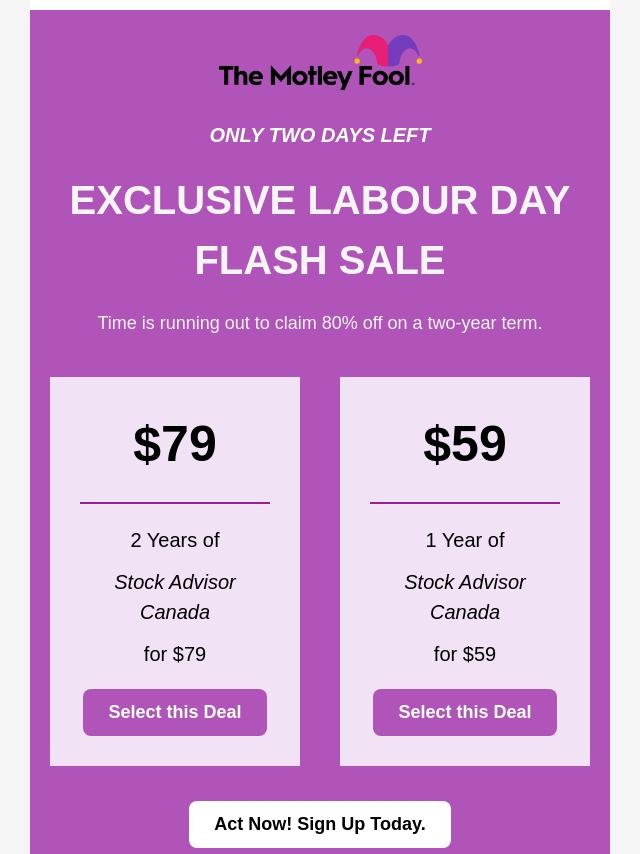Click the ONLY TWO DAYS LEFT banner text
Viewport: 640px width, 854px height.
pos(320,135)
